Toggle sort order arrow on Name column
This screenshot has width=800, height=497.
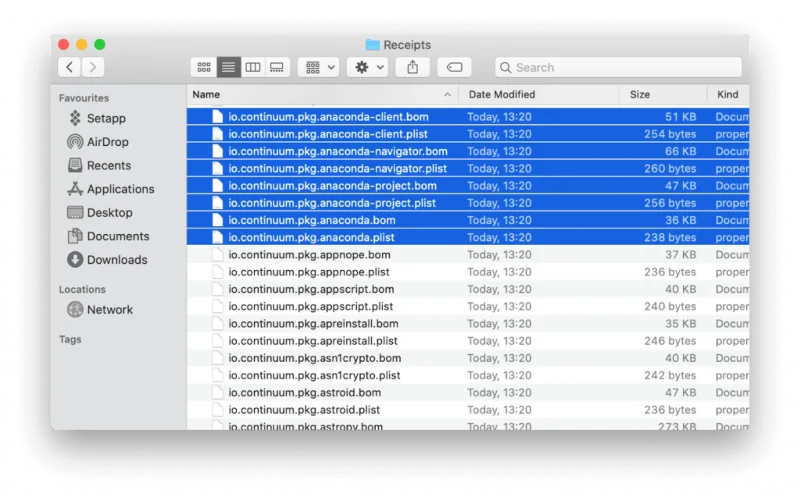pyautogui.click(x=447, y=95)
